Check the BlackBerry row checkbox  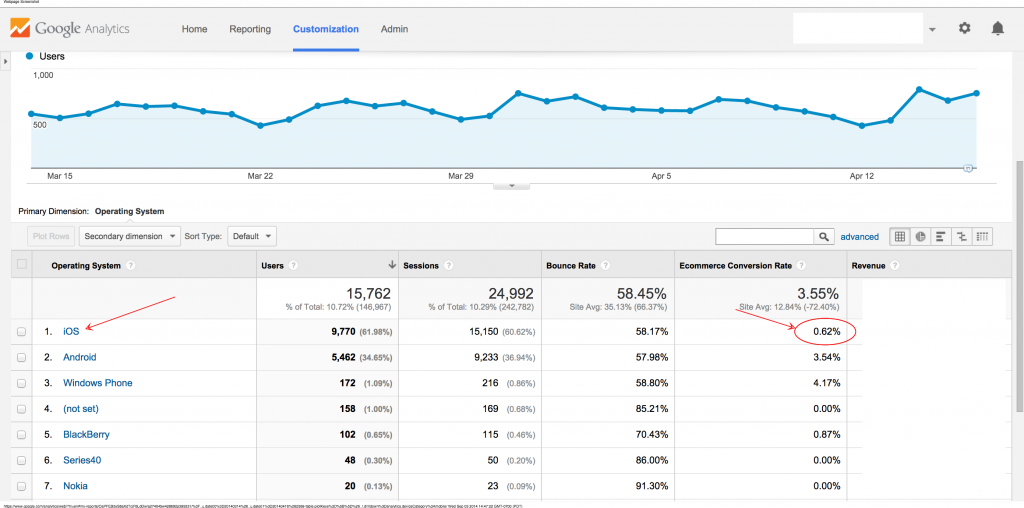[x=22, y=435]
